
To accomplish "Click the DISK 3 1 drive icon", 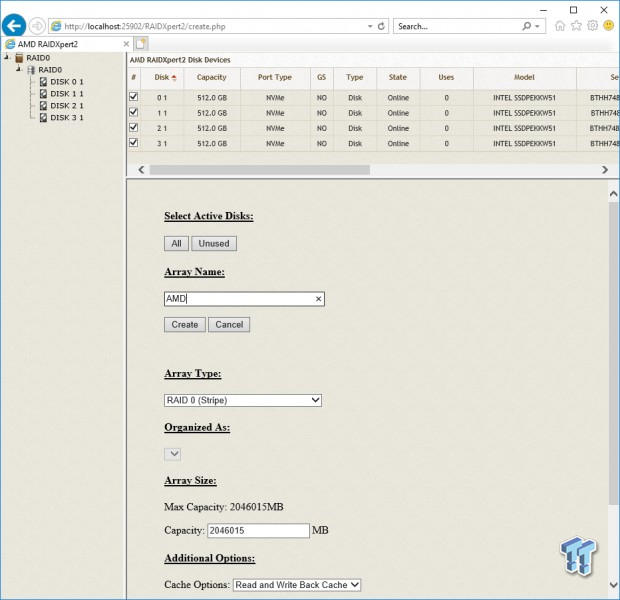I will click(43, 117).
